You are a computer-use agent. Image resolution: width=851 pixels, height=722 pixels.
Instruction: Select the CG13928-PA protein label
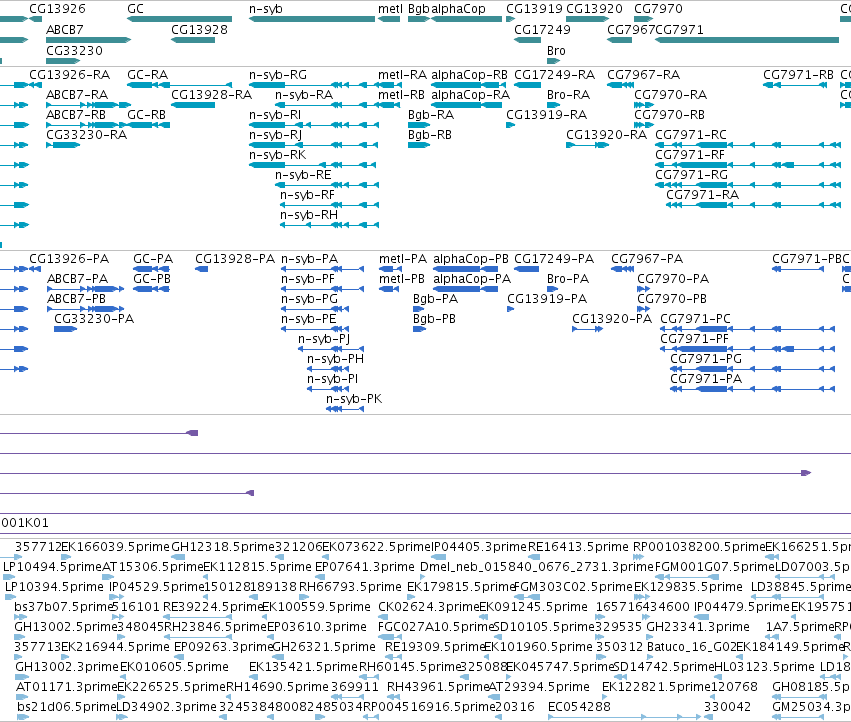coord(235,258)
